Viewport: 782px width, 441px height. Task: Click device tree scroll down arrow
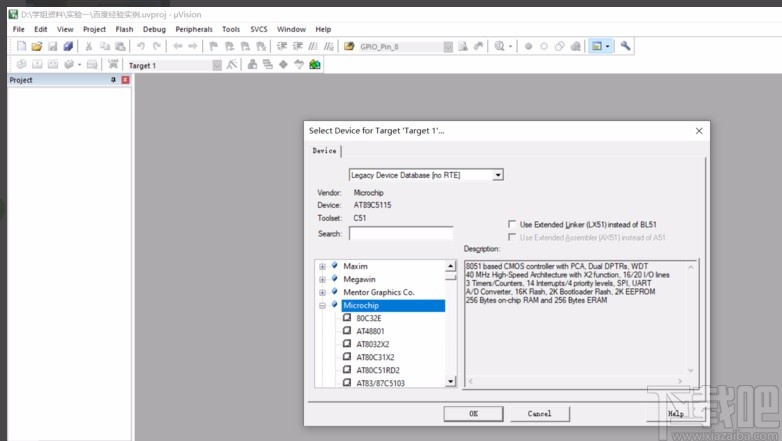pyautogui.click(x=450, y=382)
